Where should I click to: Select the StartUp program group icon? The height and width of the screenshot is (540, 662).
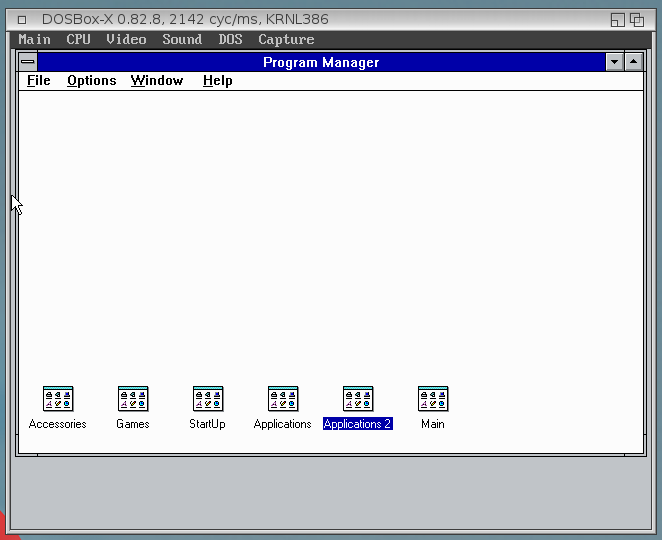(x=208, y=399)
